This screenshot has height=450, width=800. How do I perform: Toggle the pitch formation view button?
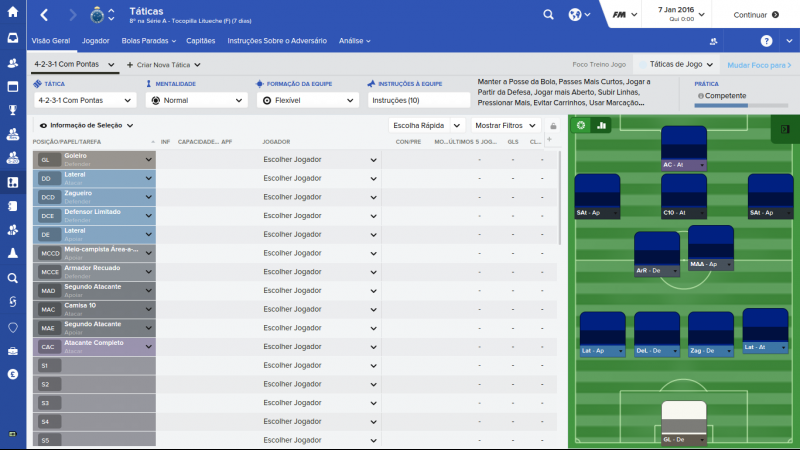click(x=581, y=125)
